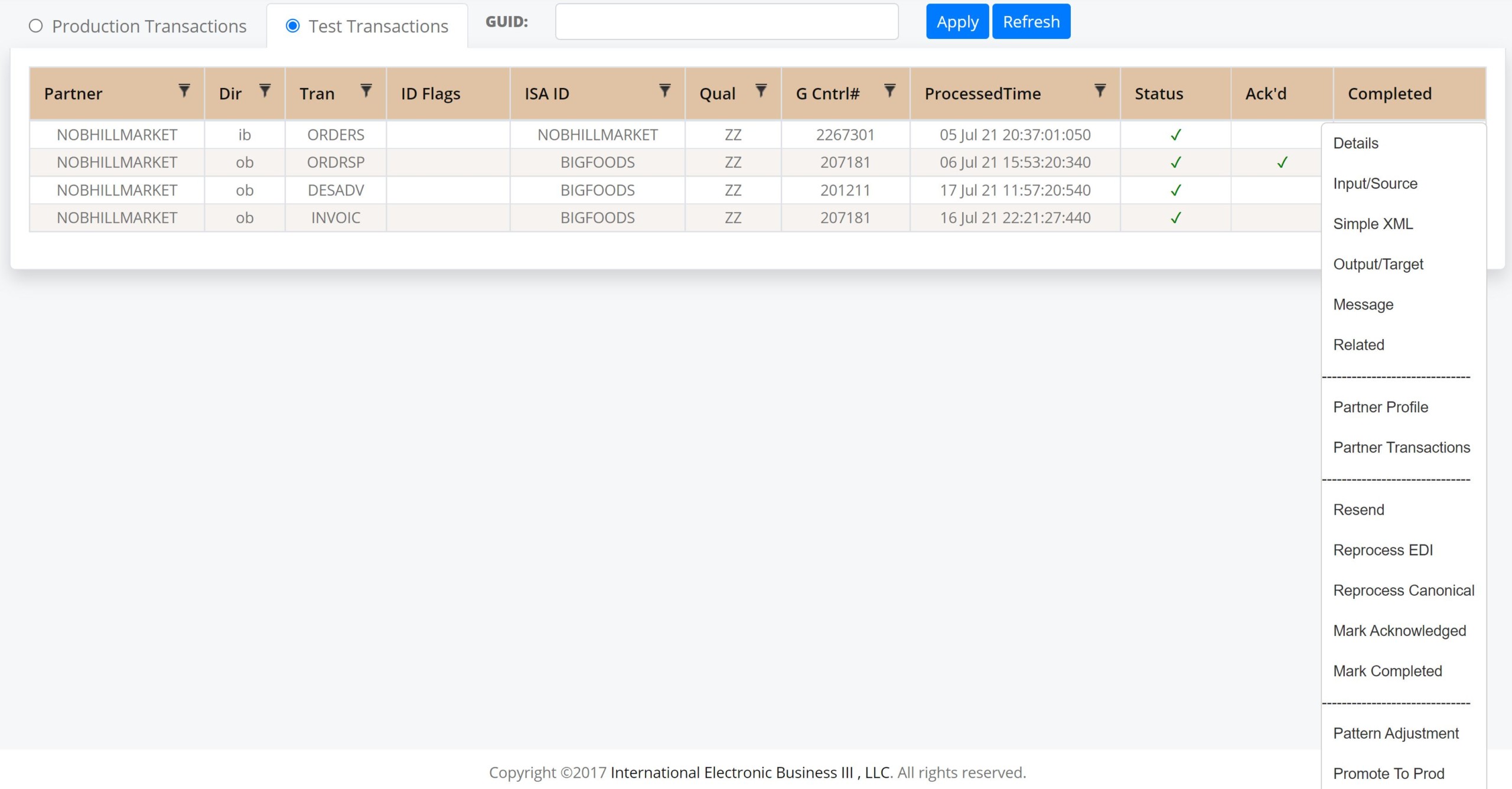Open the ISA ID column filter

665,90
